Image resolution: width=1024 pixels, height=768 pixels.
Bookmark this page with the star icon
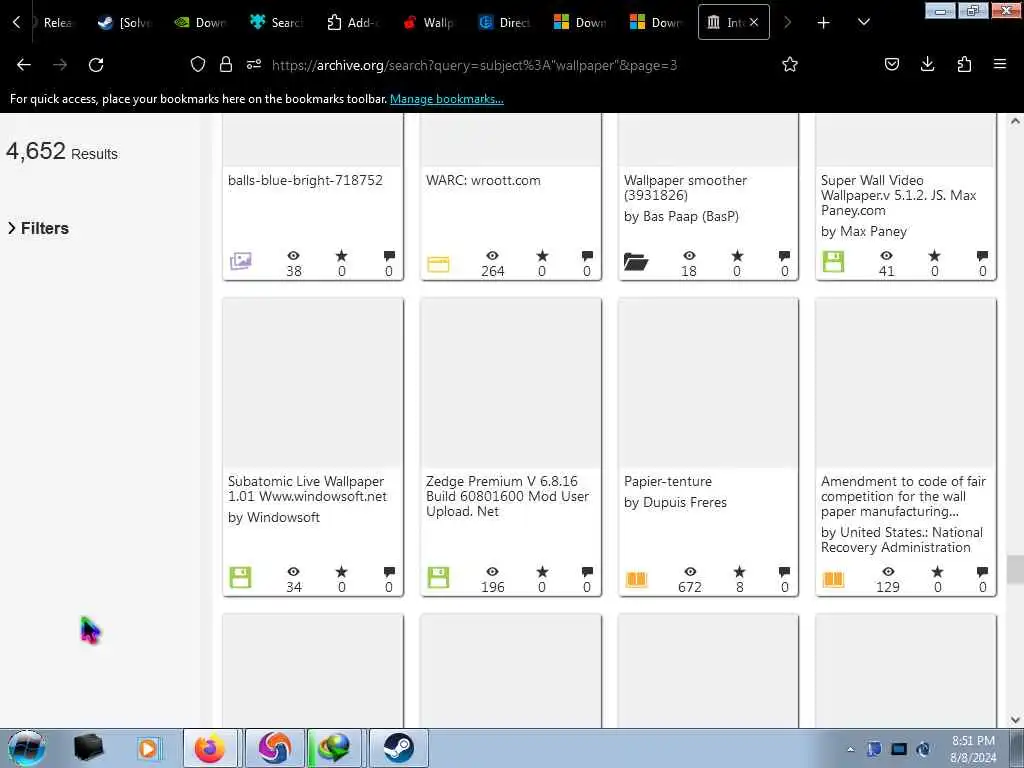790,64
